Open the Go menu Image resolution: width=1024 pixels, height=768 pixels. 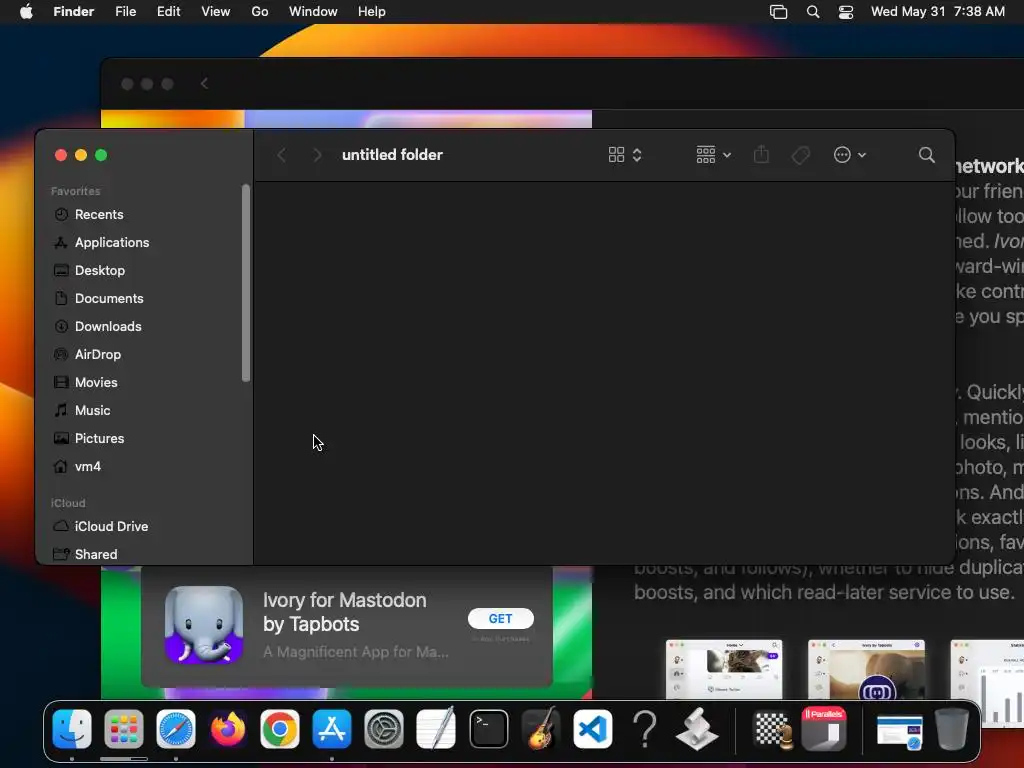click(260, 12)
